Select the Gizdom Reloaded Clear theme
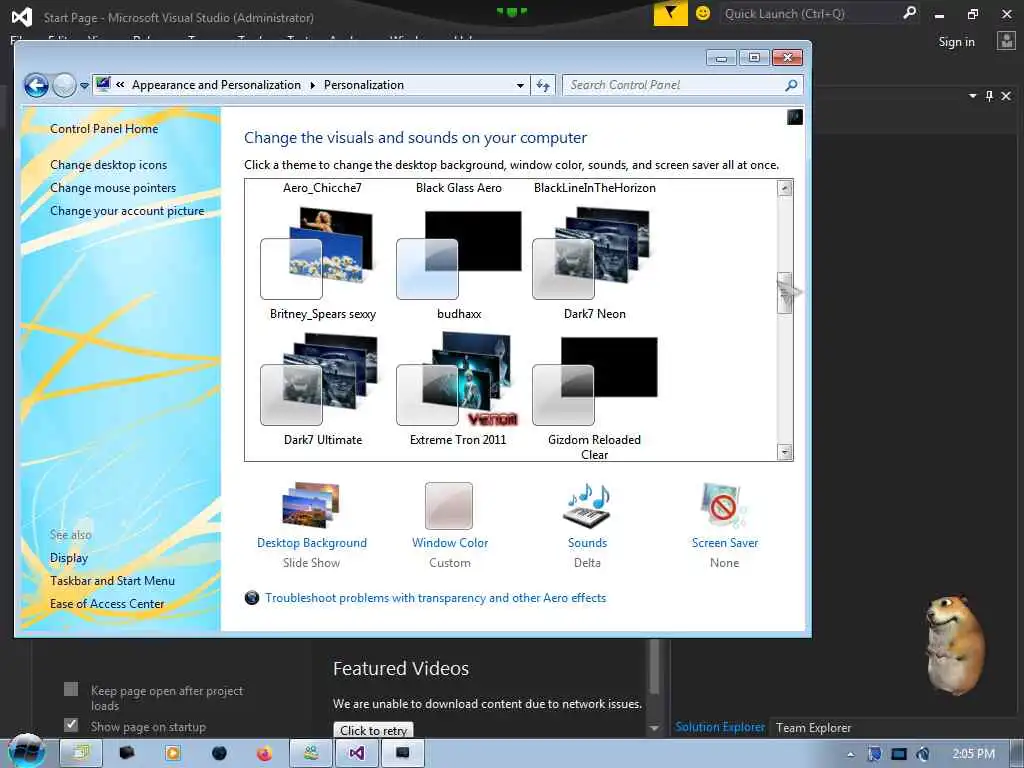 pos(594,395)
